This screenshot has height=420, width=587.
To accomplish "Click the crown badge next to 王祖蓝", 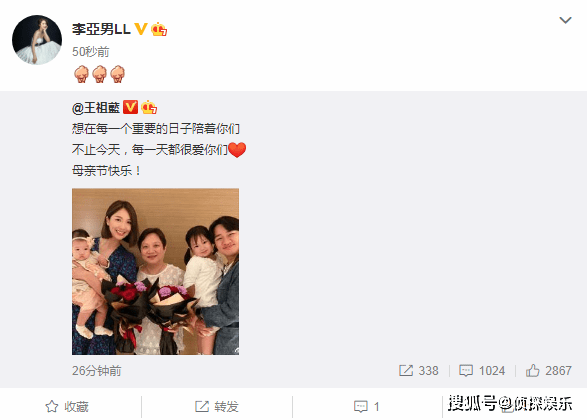I will tap(149, 107).
